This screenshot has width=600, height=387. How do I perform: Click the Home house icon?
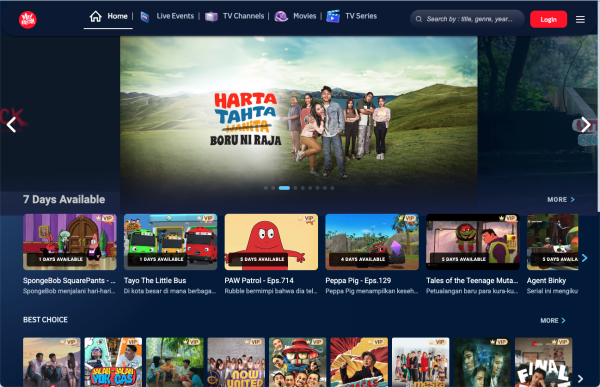coord(95,16)
